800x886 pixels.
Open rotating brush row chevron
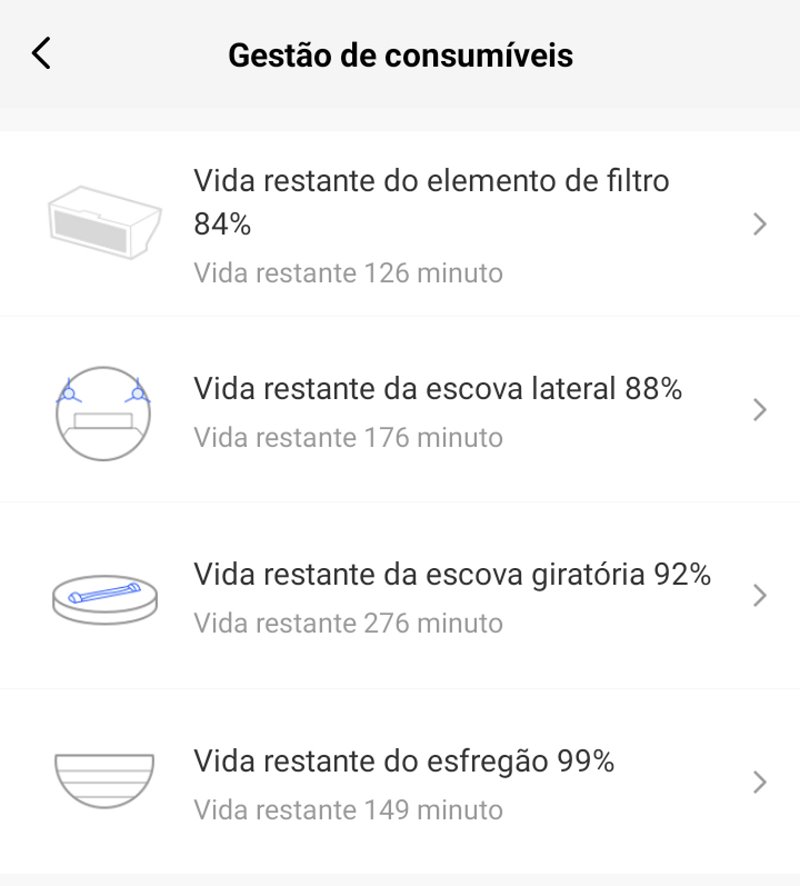click(x=760, y=596)
